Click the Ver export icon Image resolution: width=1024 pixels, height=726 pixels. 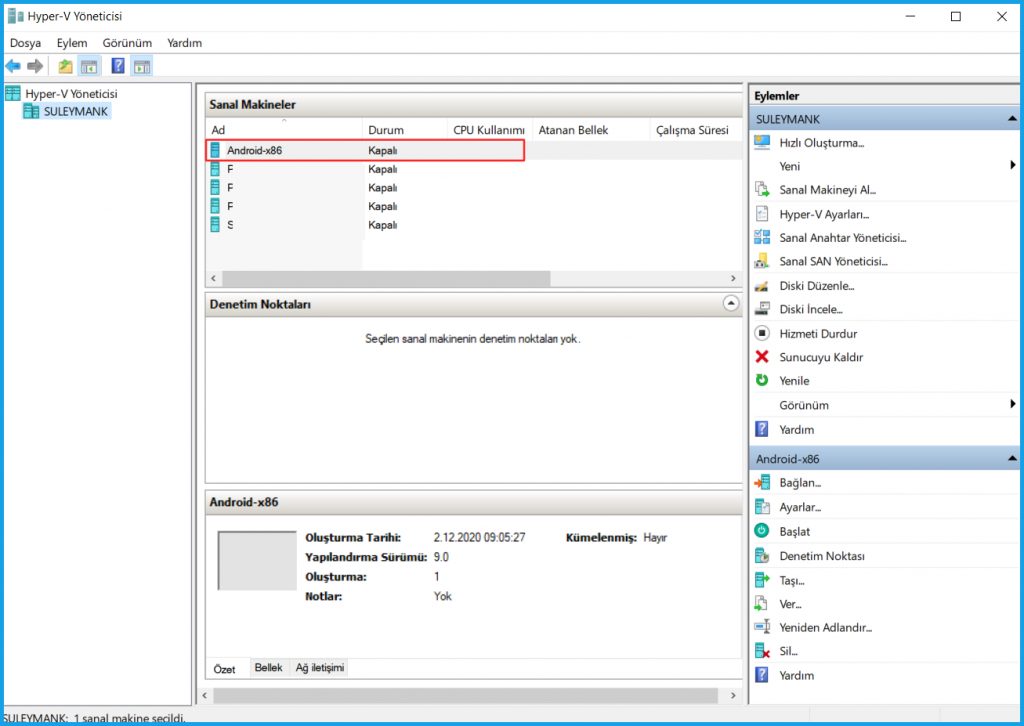click(x=761, y=603)
